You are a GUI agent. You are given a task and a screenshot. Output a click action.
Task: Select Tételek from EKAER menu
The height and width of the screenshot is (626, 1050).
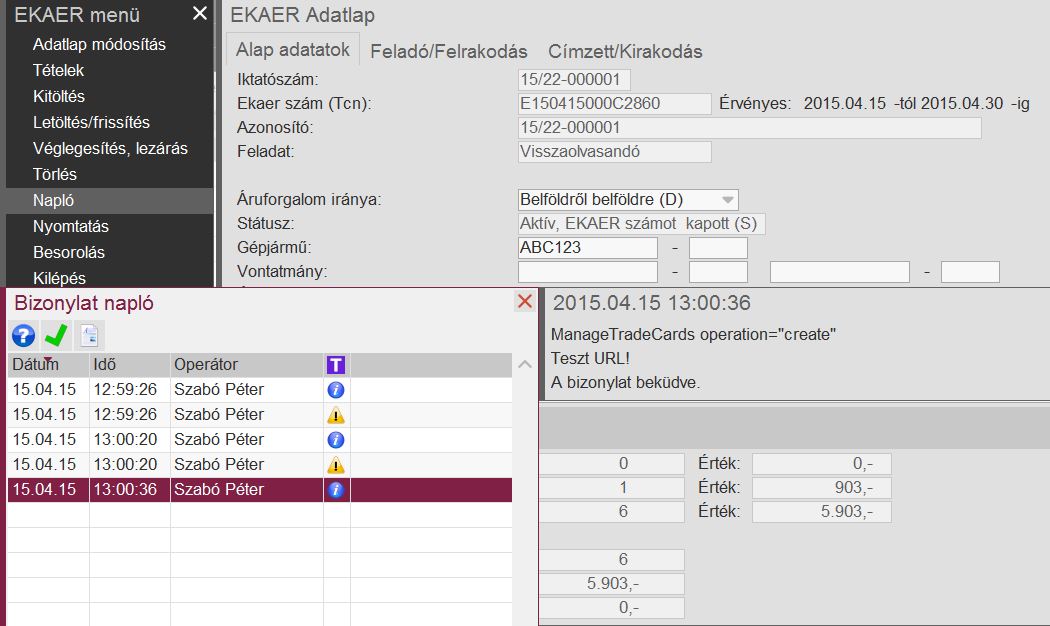pyautogui.click(x=58, y=70)
